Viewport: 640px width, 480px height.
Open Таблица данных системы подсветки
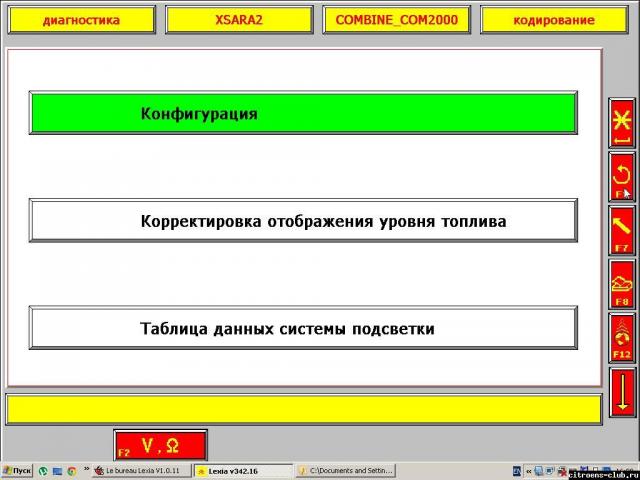(303, 328)
